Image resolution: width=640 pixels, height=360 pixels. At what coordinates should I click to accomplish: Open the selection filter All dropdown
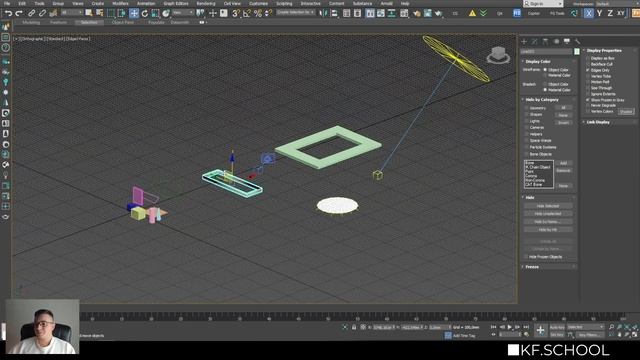71,13
